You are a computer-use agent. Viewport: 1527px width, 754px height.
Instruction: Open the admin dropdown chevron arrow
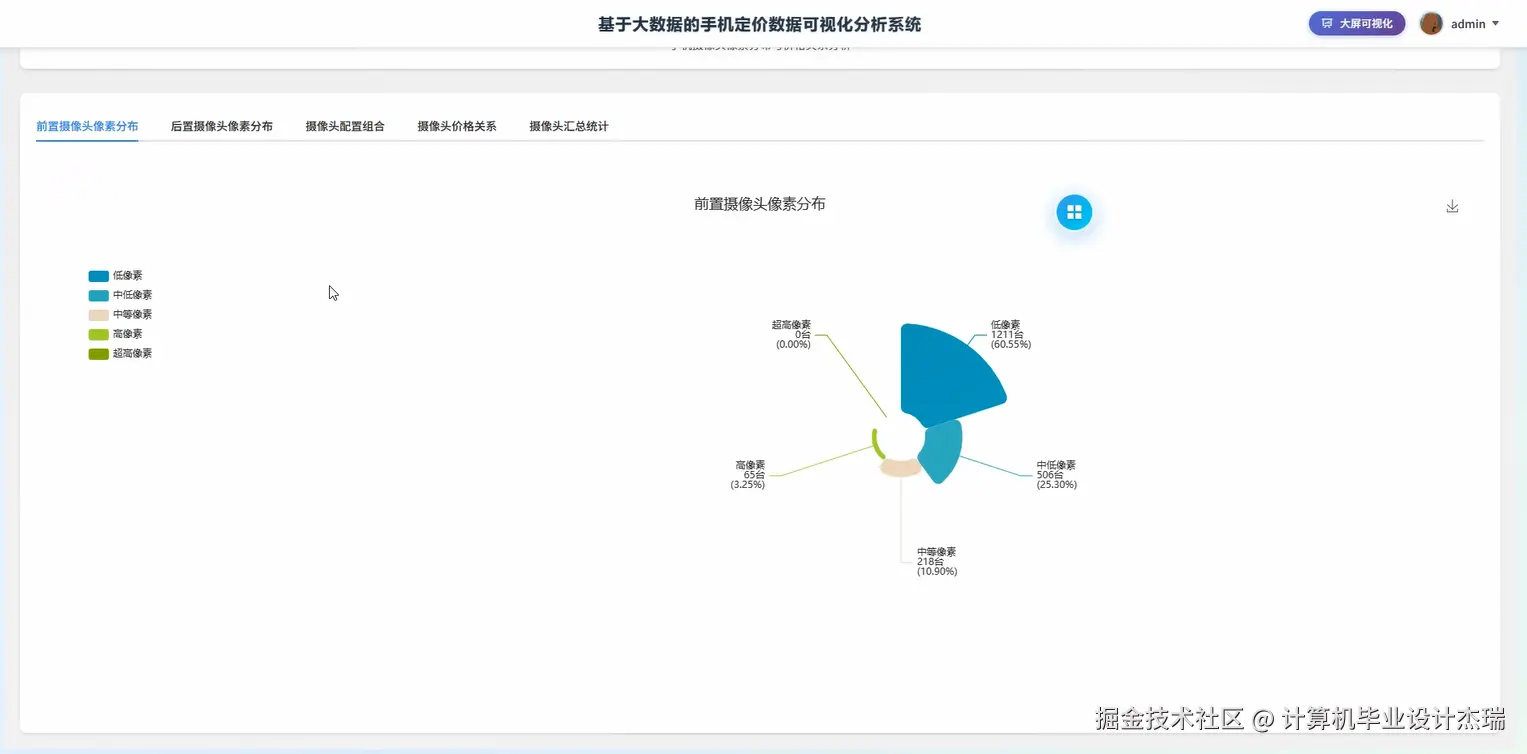coord(1494,24)
